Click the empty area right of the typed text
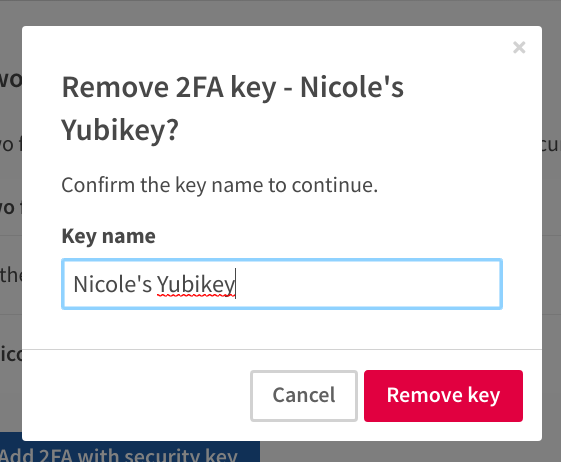 tap(367, 284)
